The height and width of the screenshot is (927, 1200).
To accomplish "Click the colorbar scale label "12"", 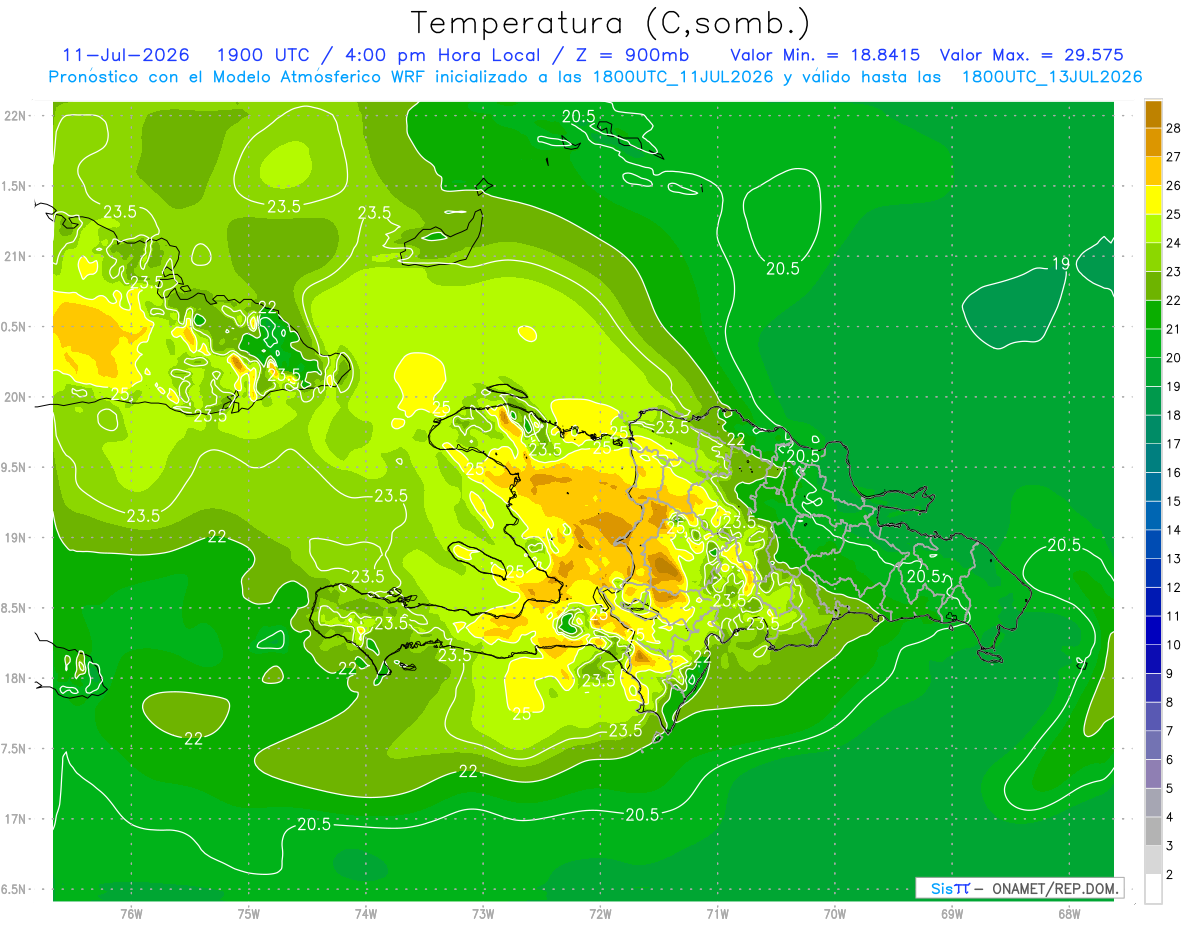I will (1174, 587).
